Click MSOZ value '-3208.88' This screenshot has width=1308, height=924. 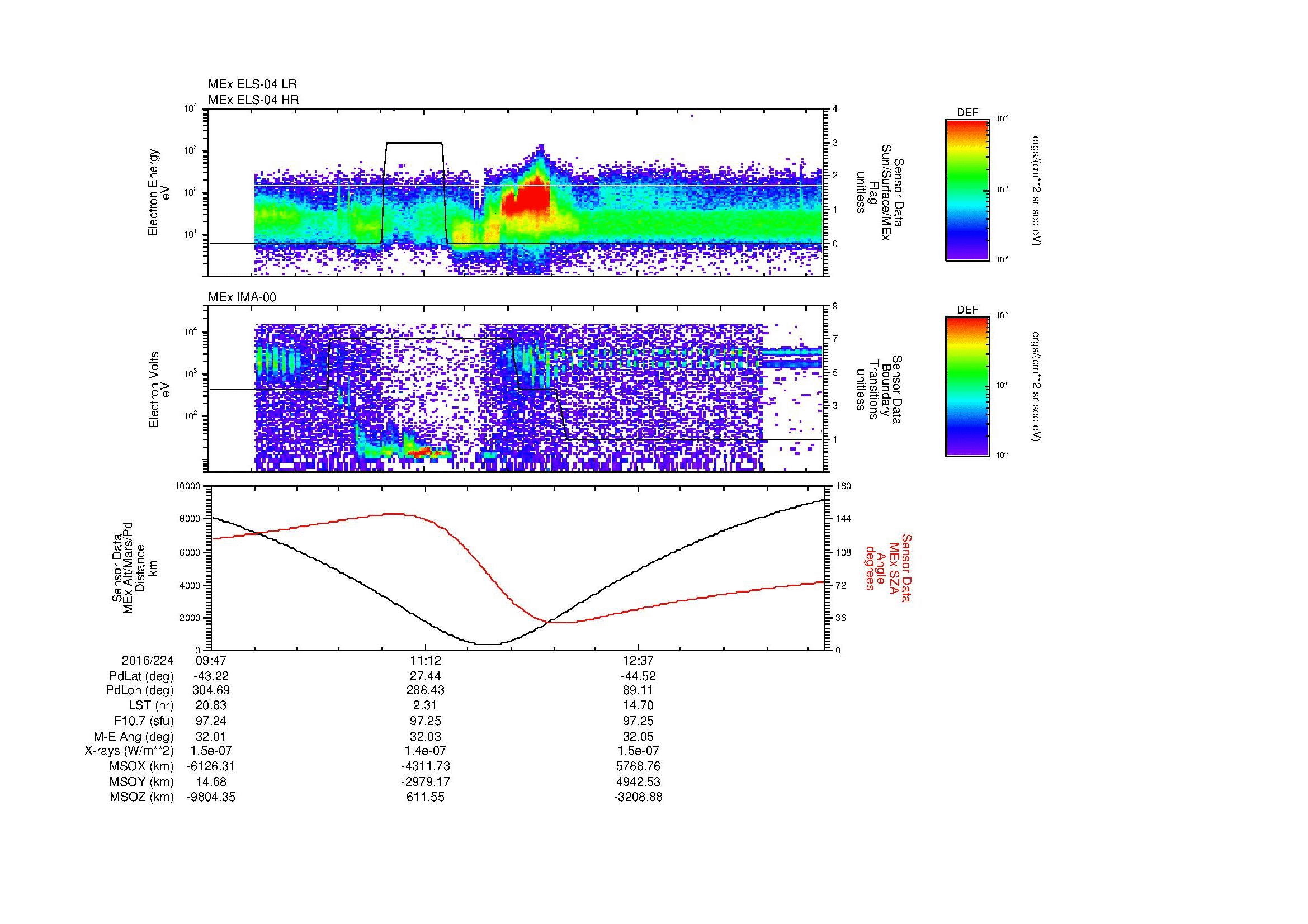tap(638, 797)
